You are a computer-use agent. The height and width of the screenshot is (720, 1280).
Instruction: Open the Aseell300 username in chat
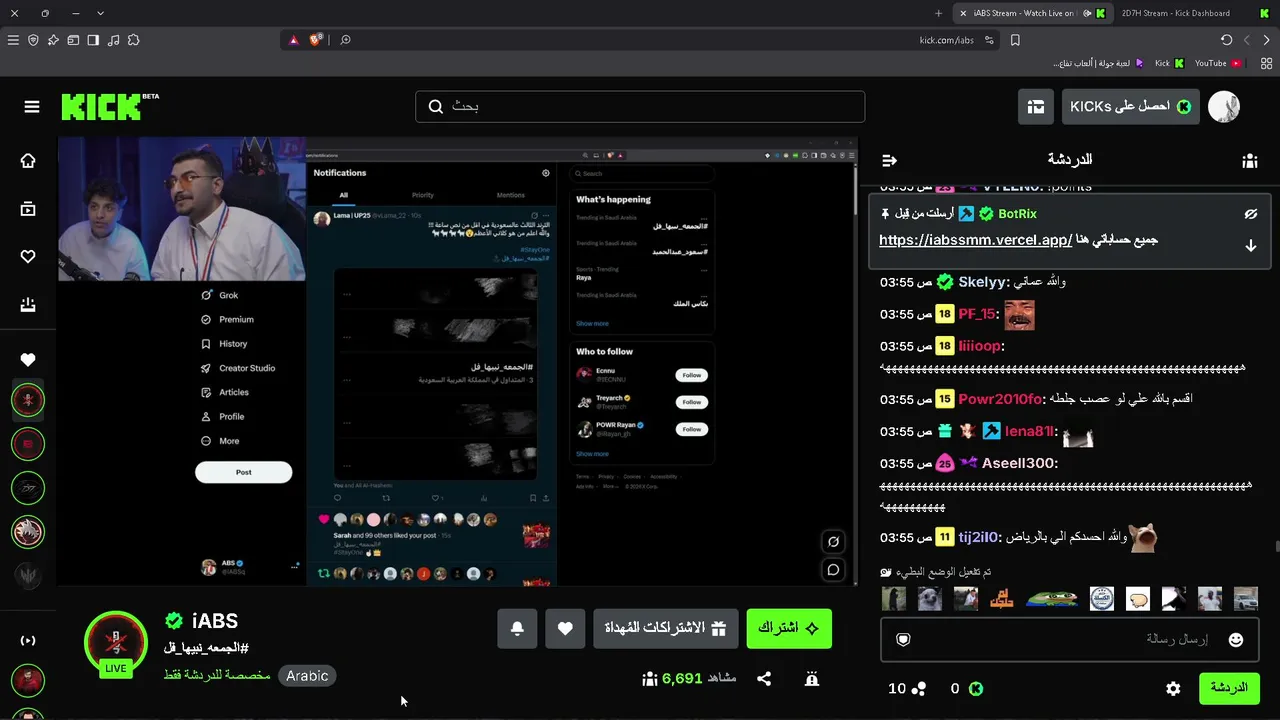tap(1020, 463)
